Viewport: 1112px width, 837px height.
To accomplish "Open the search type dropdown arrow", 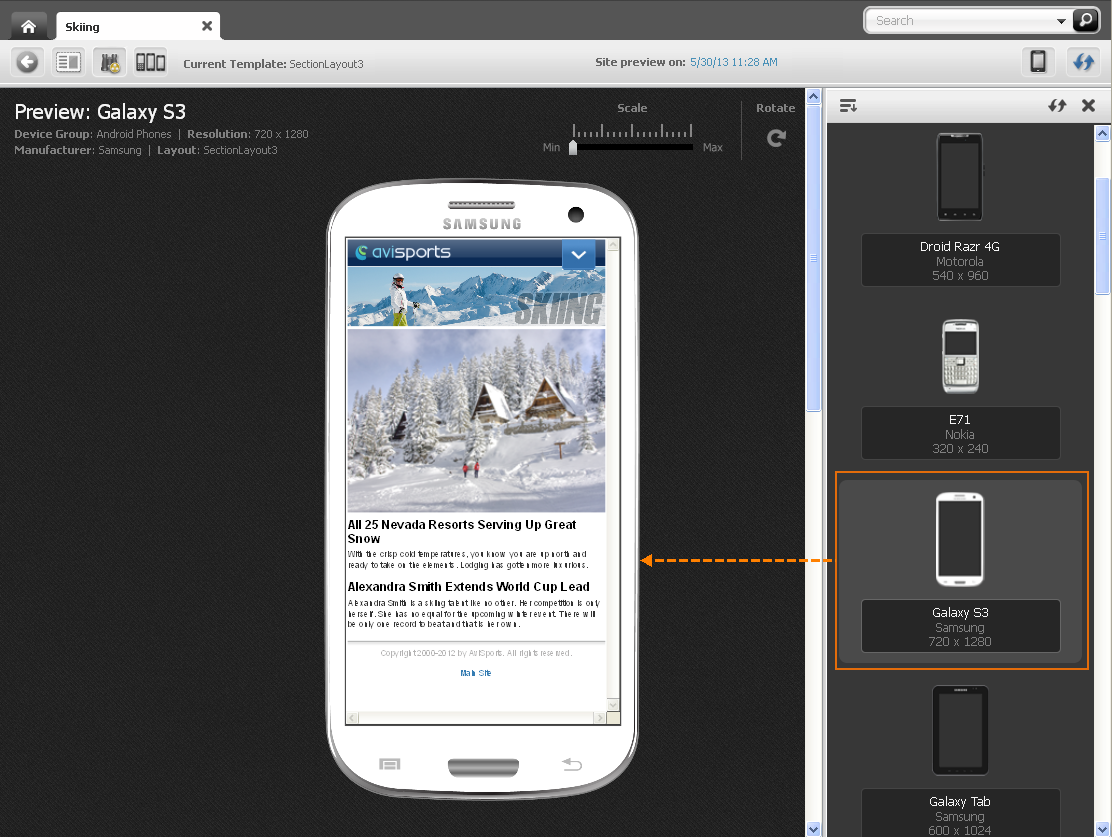I will click(x=1061, y=21).
